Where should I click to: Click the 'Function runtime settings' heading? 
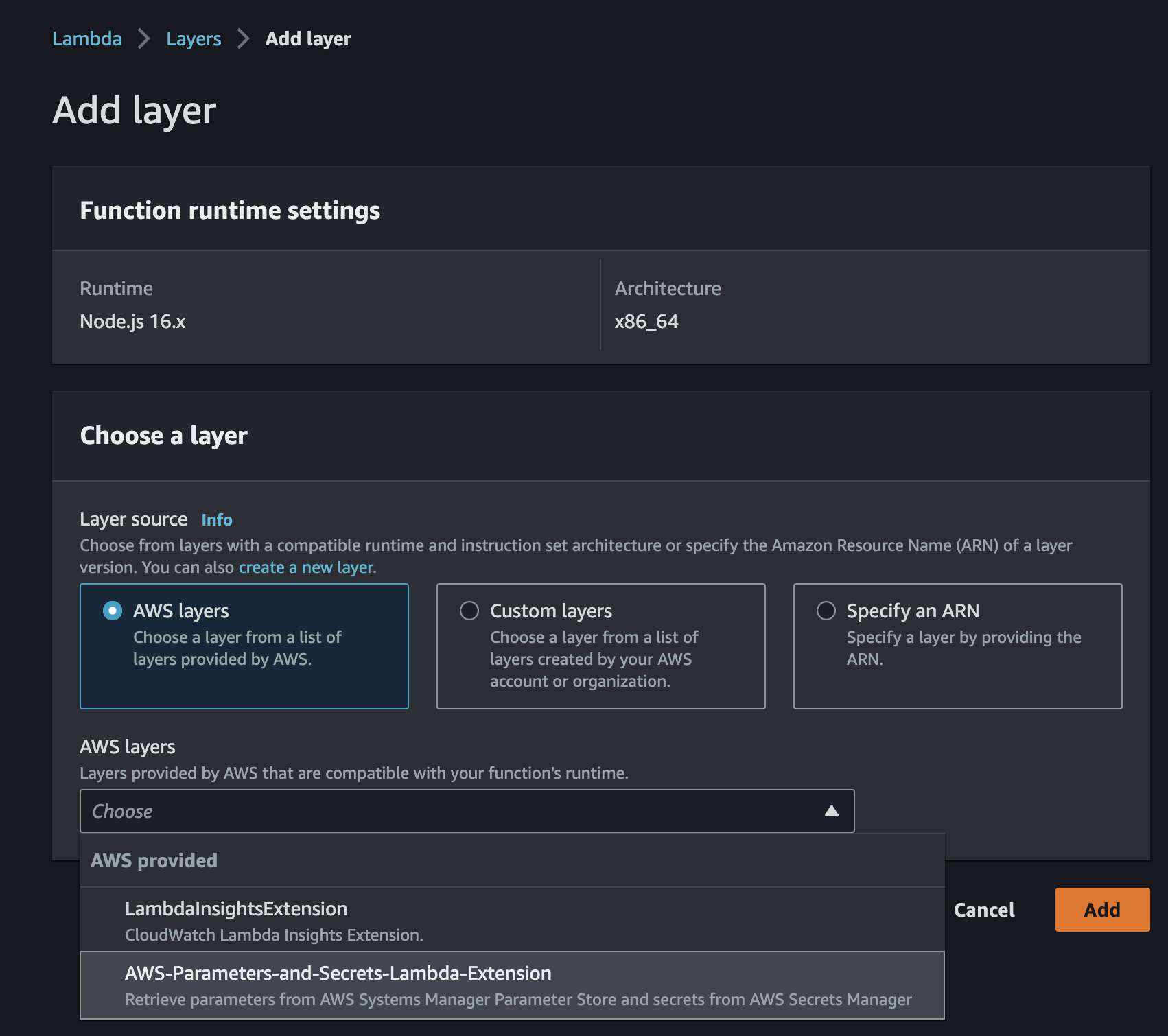(x=230, y=211)
